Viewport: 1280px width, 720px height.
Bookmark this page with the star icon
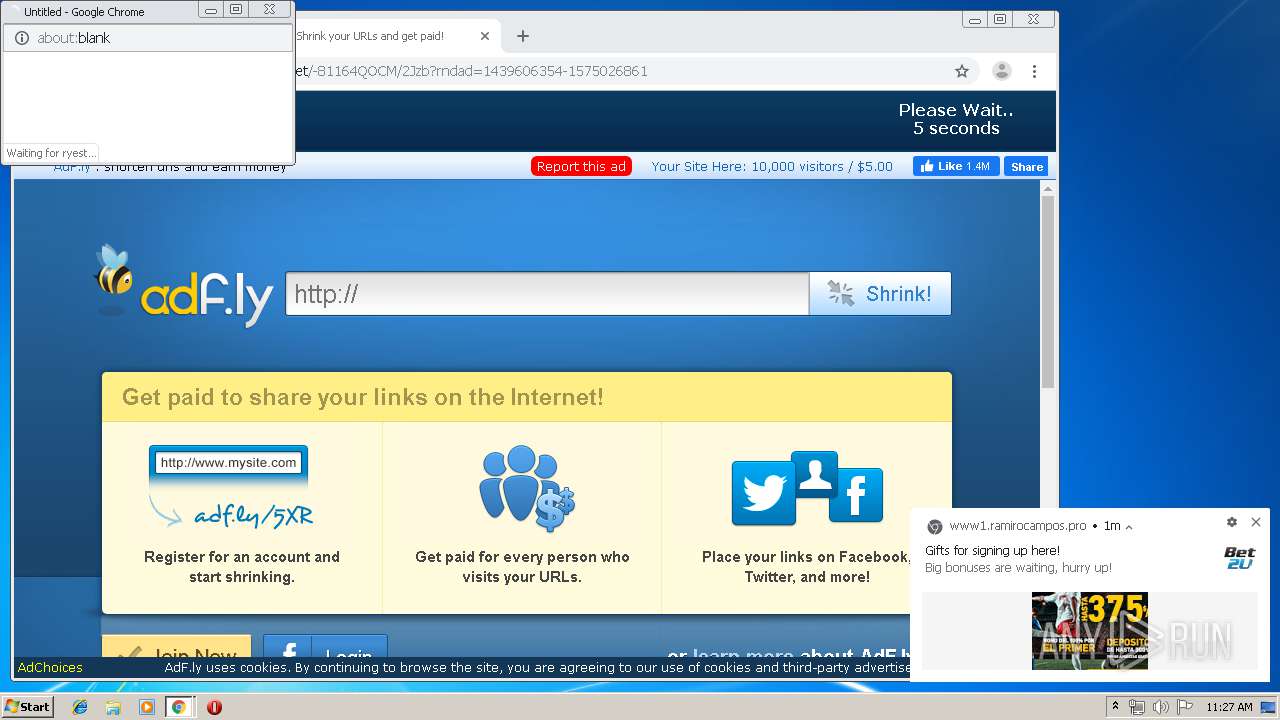coord(962,71)
